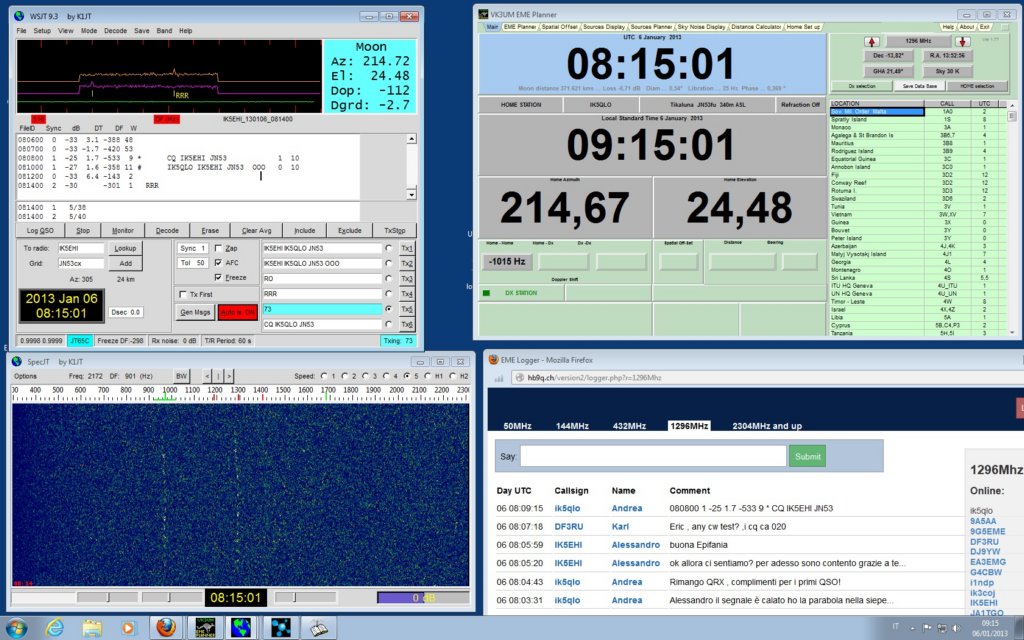Image resolution: width=1024 pixels, height=640 pixels.
Task: Toggle the Freeze checkbox
Action: click(x=218, y=278)
